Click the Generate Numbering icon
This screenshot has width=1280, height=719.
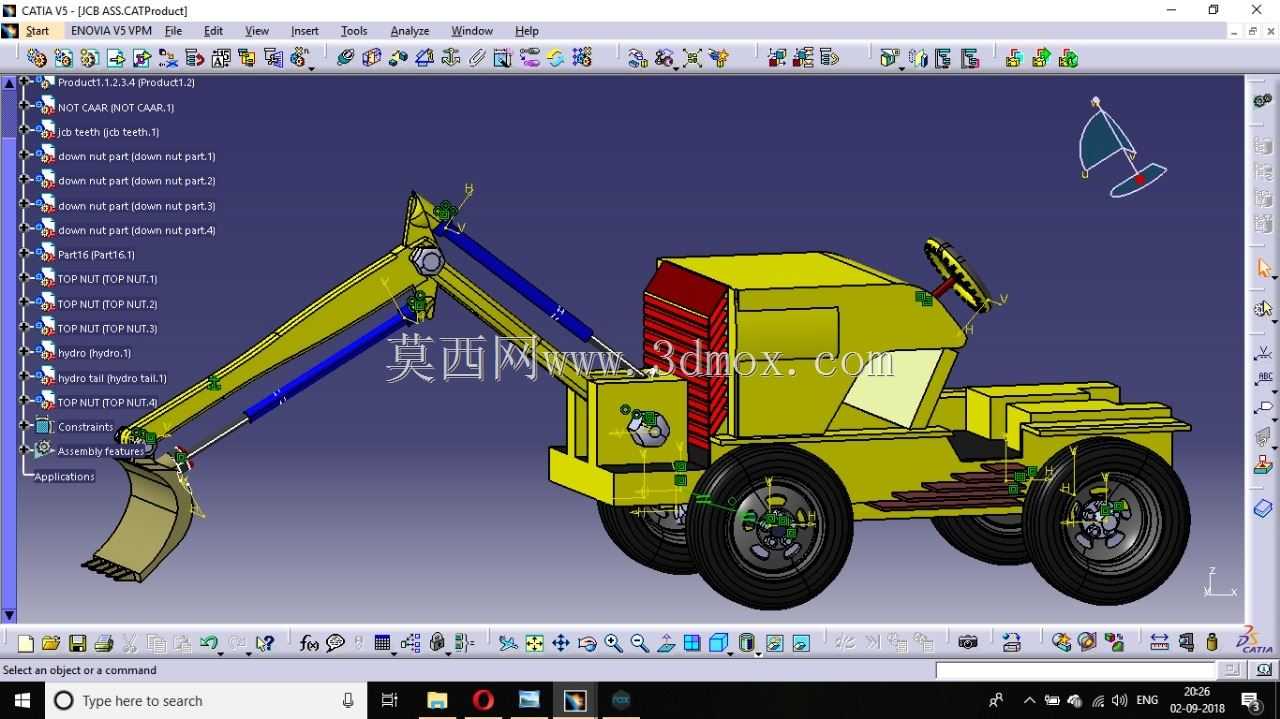click(221, 58)
